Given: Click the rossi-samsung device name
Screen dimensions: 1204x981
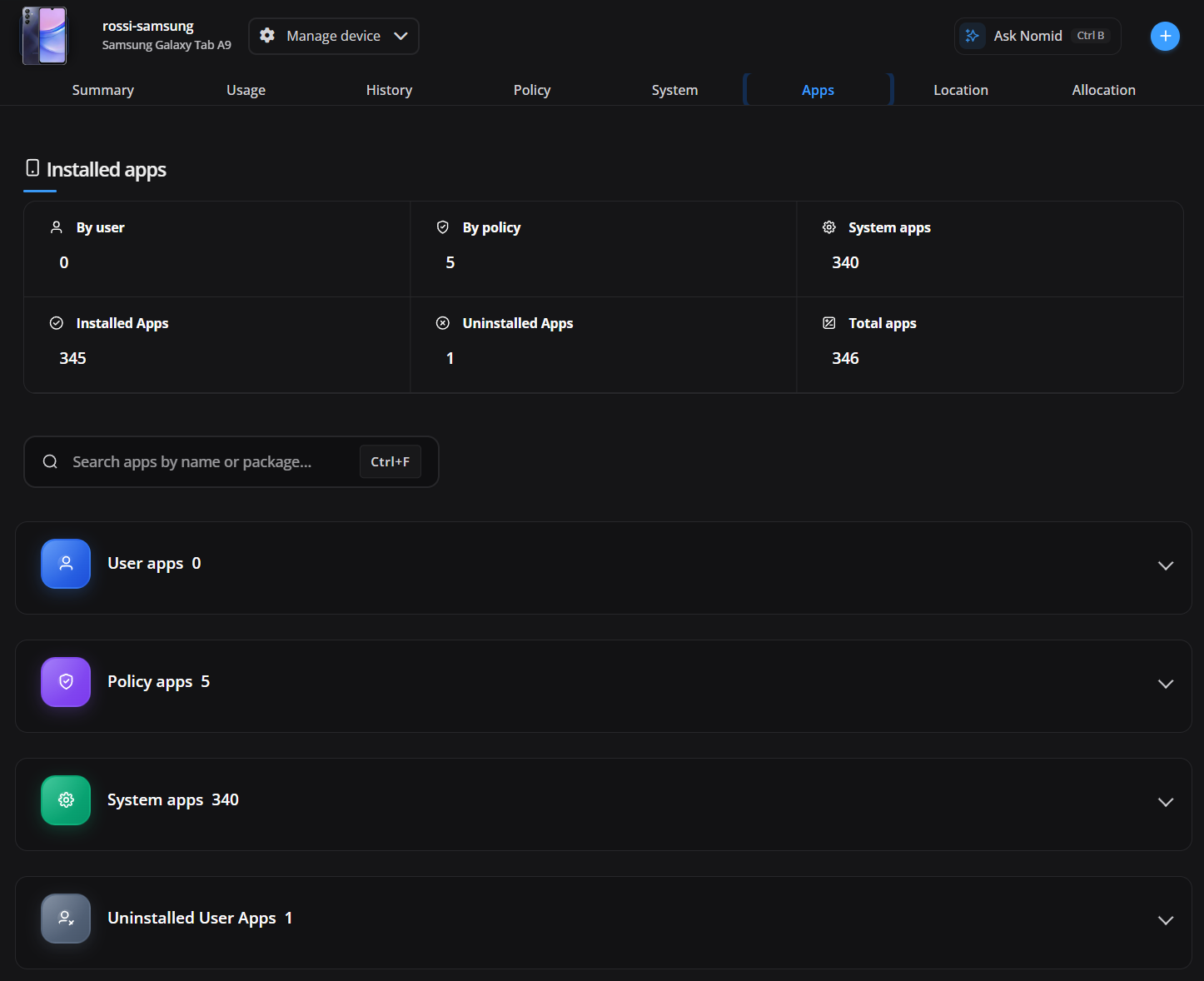Looking at the screenshot, I should (148, 26).
